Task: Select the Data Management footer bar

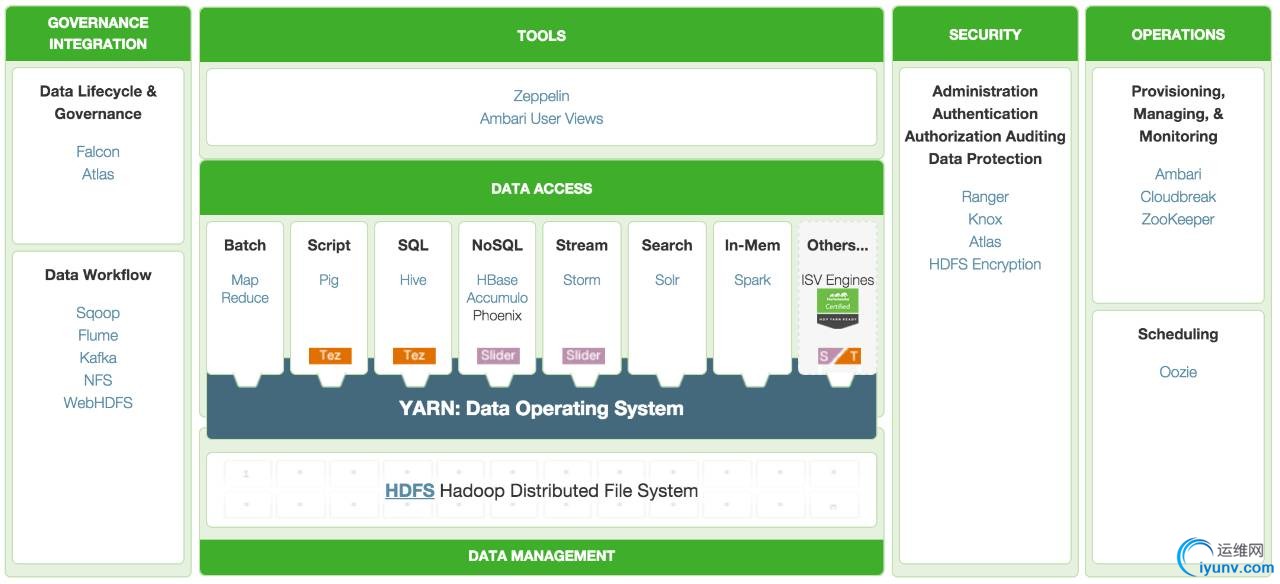Action: point(541,556)
